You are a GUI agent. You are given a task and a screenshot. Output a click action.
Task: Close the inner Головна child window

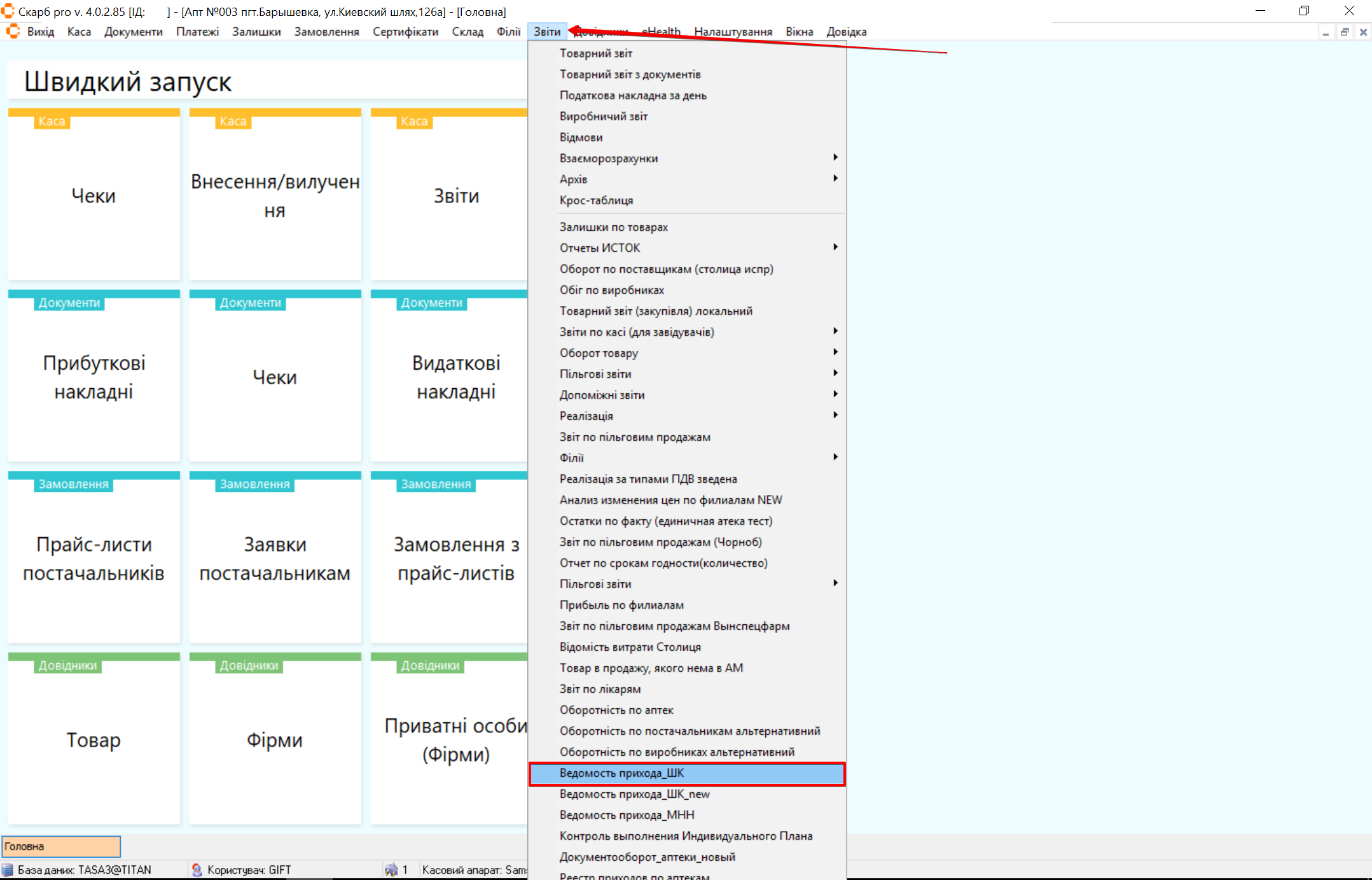pos(1363,32)
